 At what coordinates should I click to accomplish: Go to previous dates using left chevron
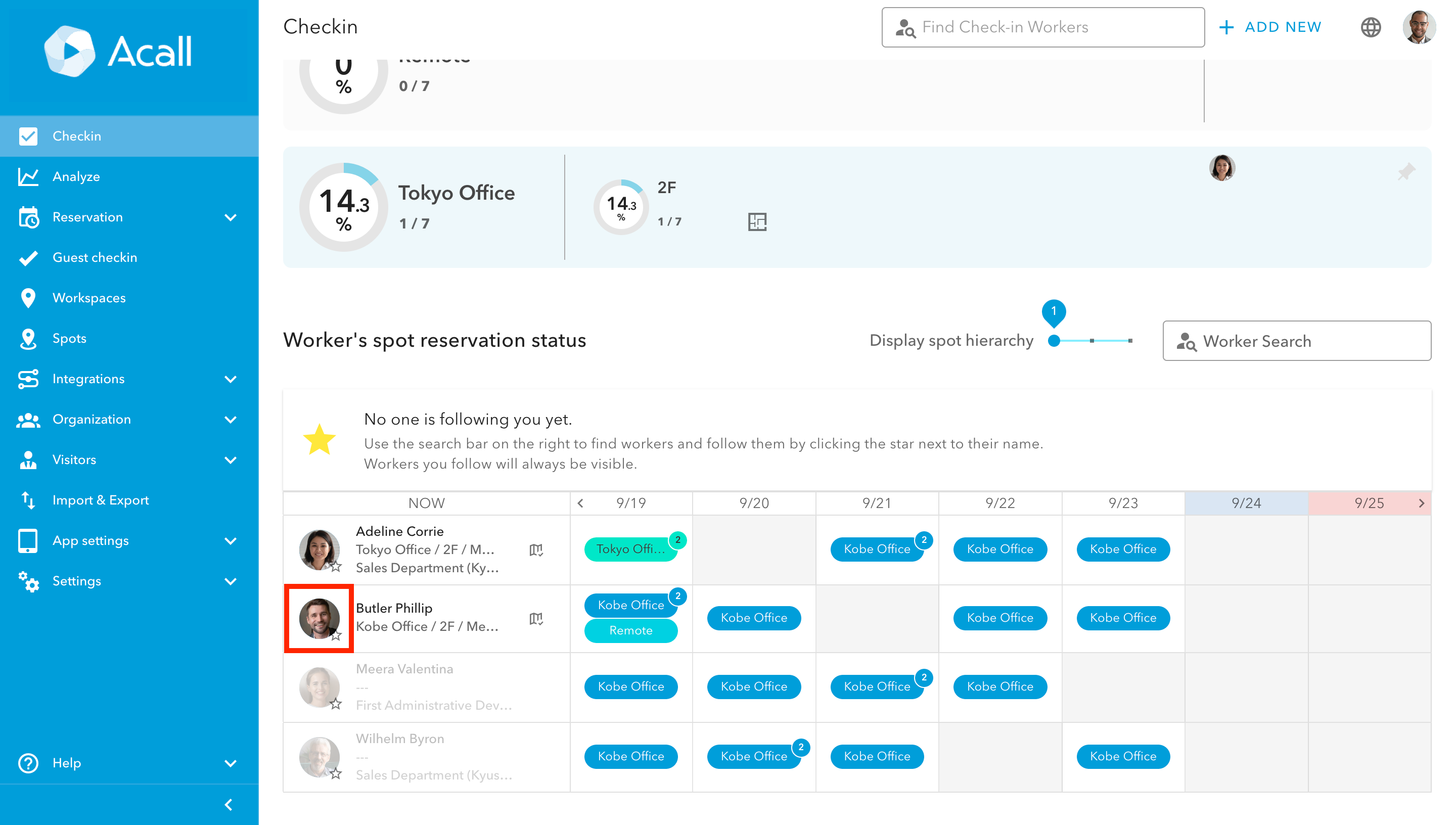pos(580,503)
